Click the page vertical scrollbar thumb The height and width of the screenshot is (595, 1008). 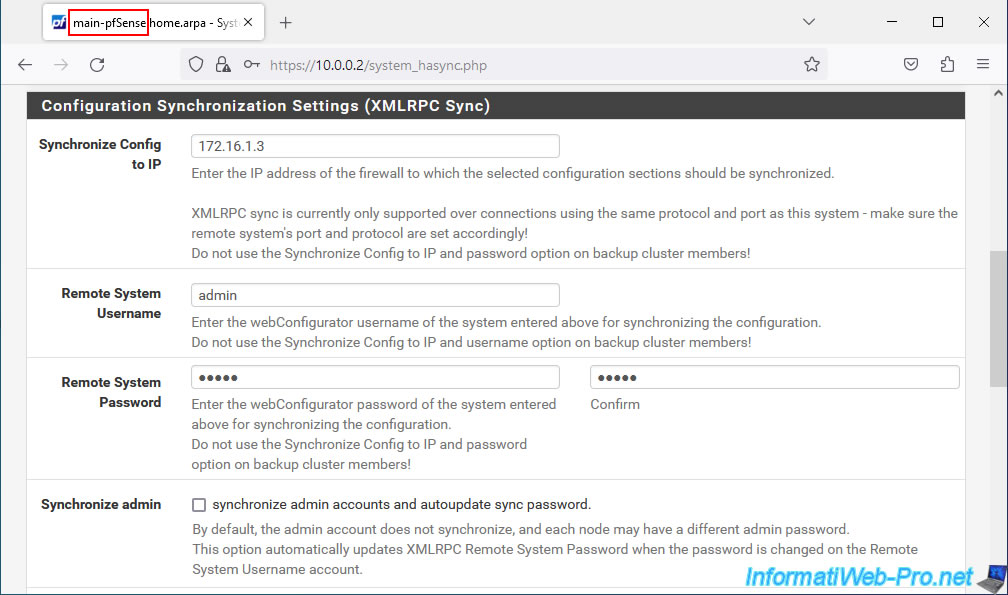pos(998,319)
